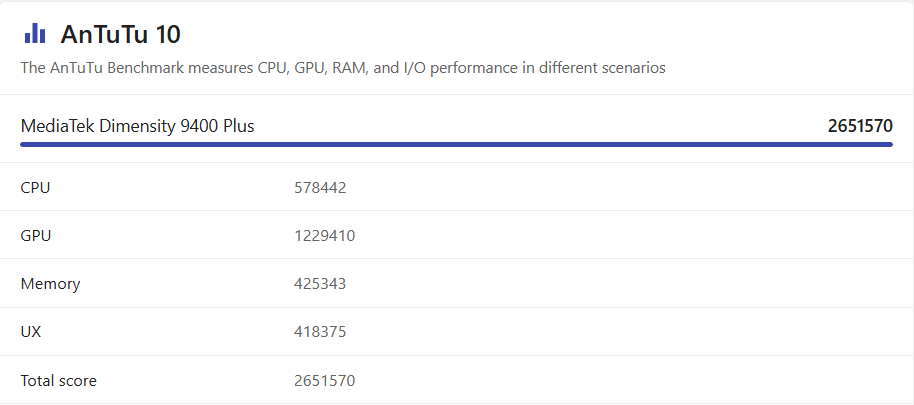Click the 2651570 value in Total score row
This screenshot has height=405, width=914.
tap(324, 380)
